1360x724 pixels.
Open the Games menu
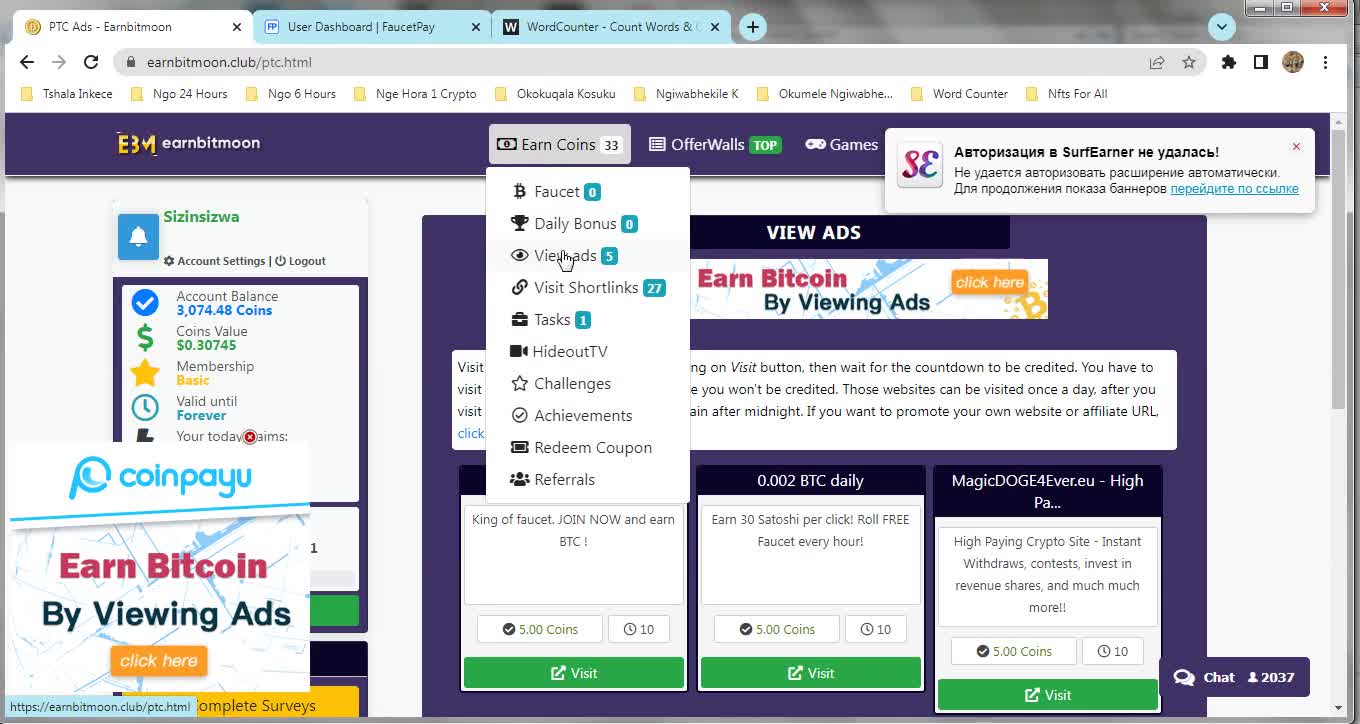[x=842, y=144]
